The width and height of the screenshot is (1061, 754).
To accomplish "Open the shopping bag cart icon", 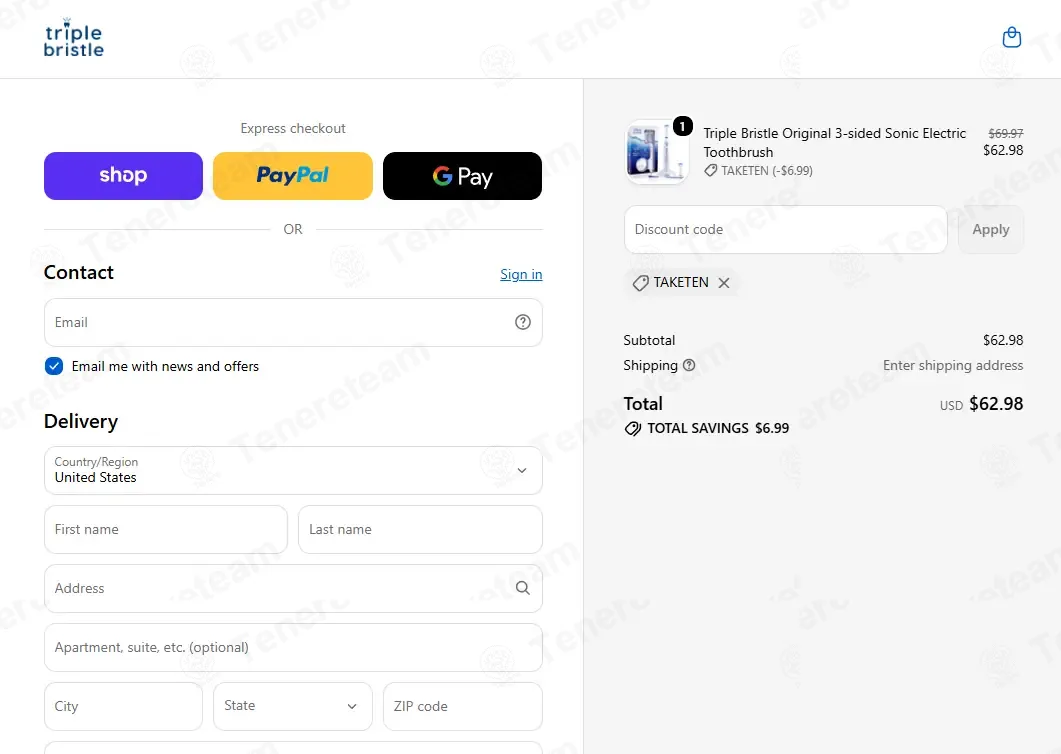I will click(1012, 37).
